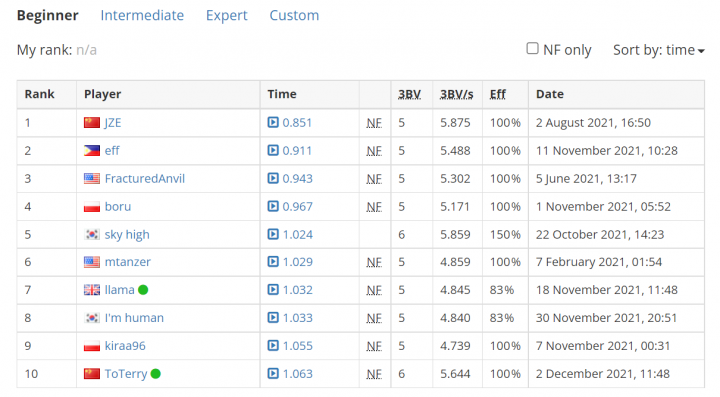720x397 pixels.
Task: Click the 3BV column header
Action: 409,94
